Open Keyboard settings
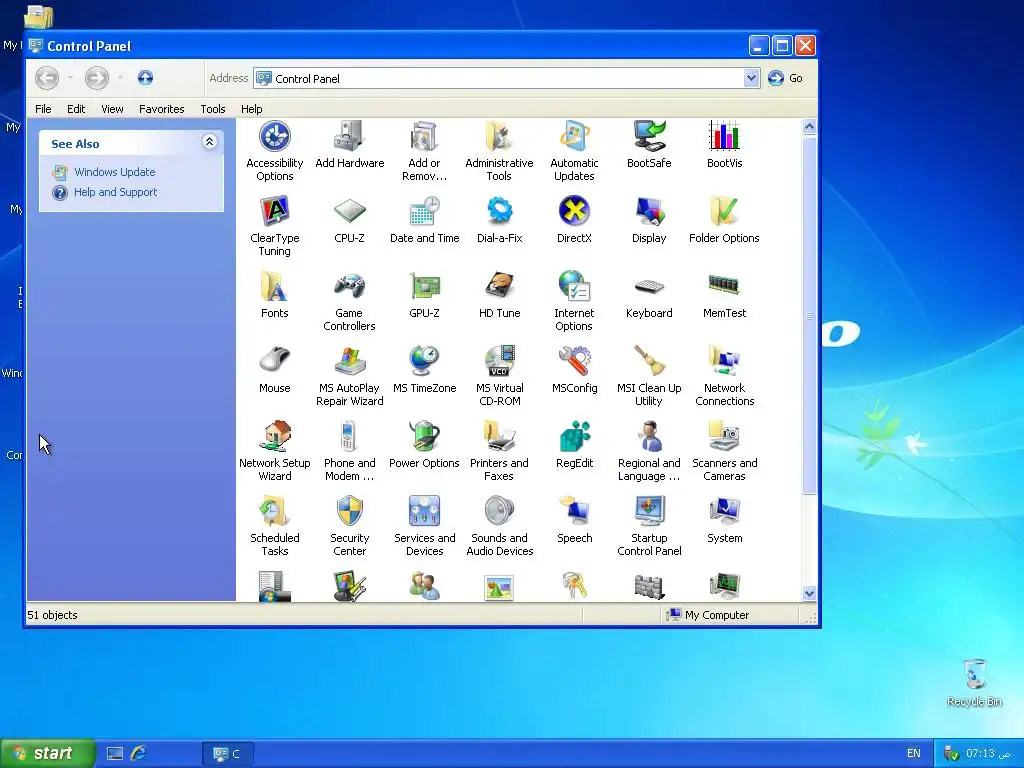Screen dimensions: 1024x768 pos(648,295)
